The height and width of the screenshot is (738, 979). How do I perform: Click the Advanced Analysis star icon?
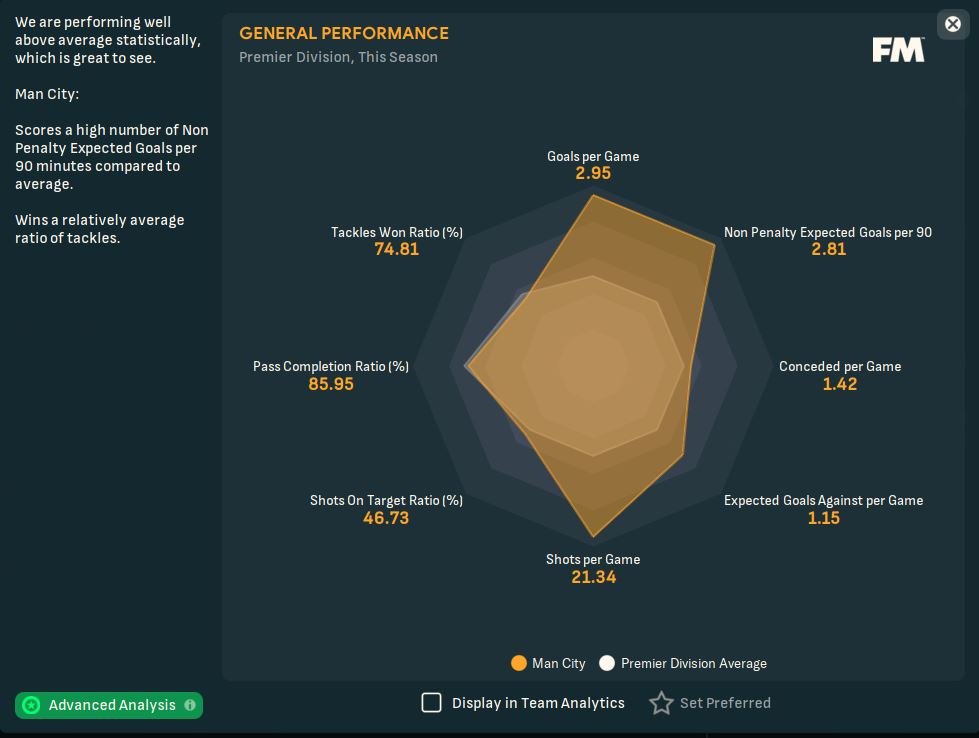(x=32, y=705)
